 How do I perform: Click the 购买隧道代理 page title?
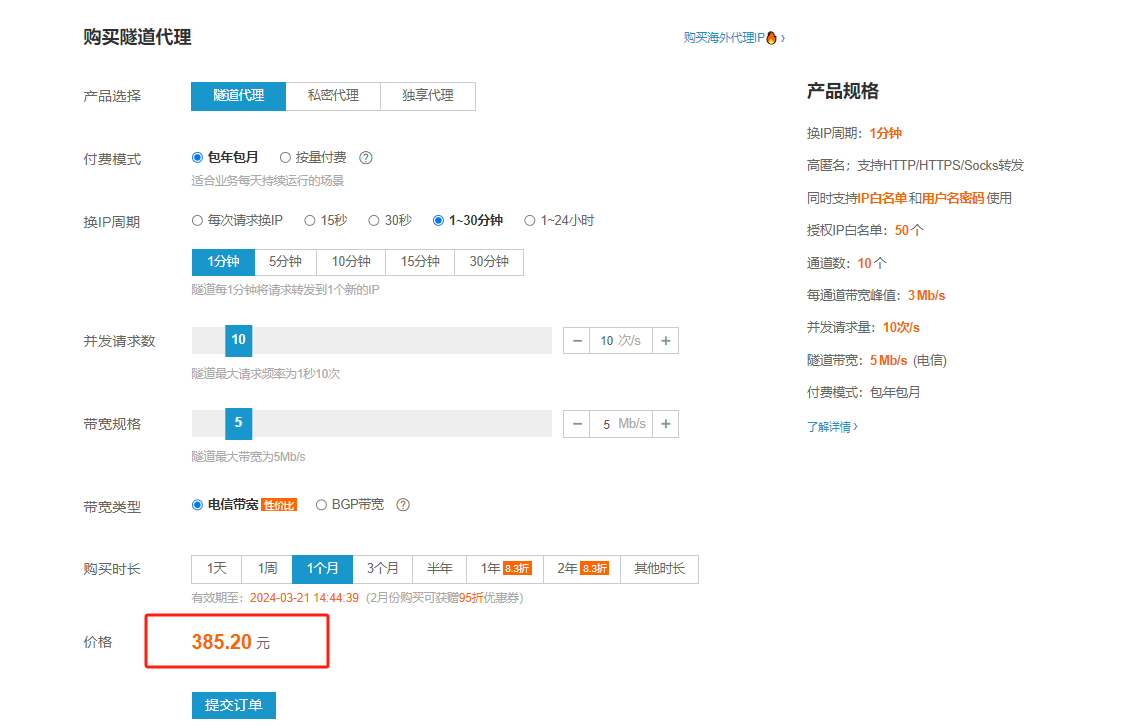click(137, 37)
